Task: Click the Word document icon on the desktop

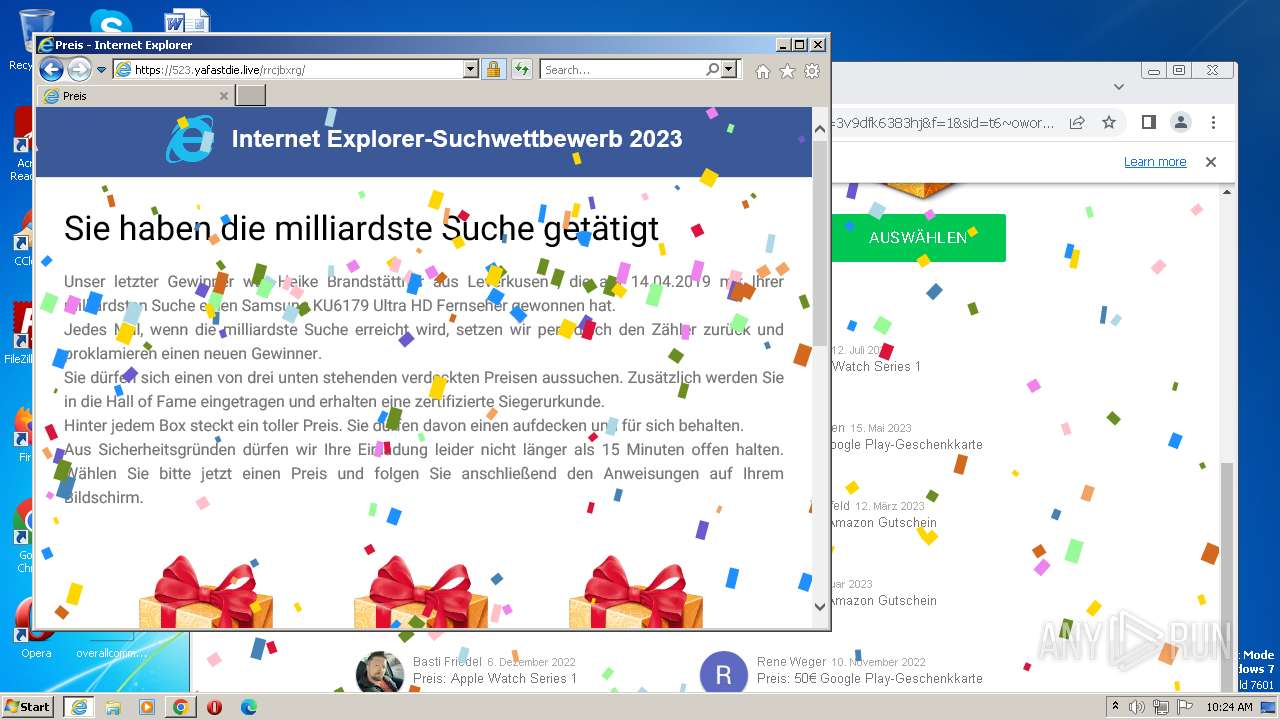Action: tap(186, 22)
